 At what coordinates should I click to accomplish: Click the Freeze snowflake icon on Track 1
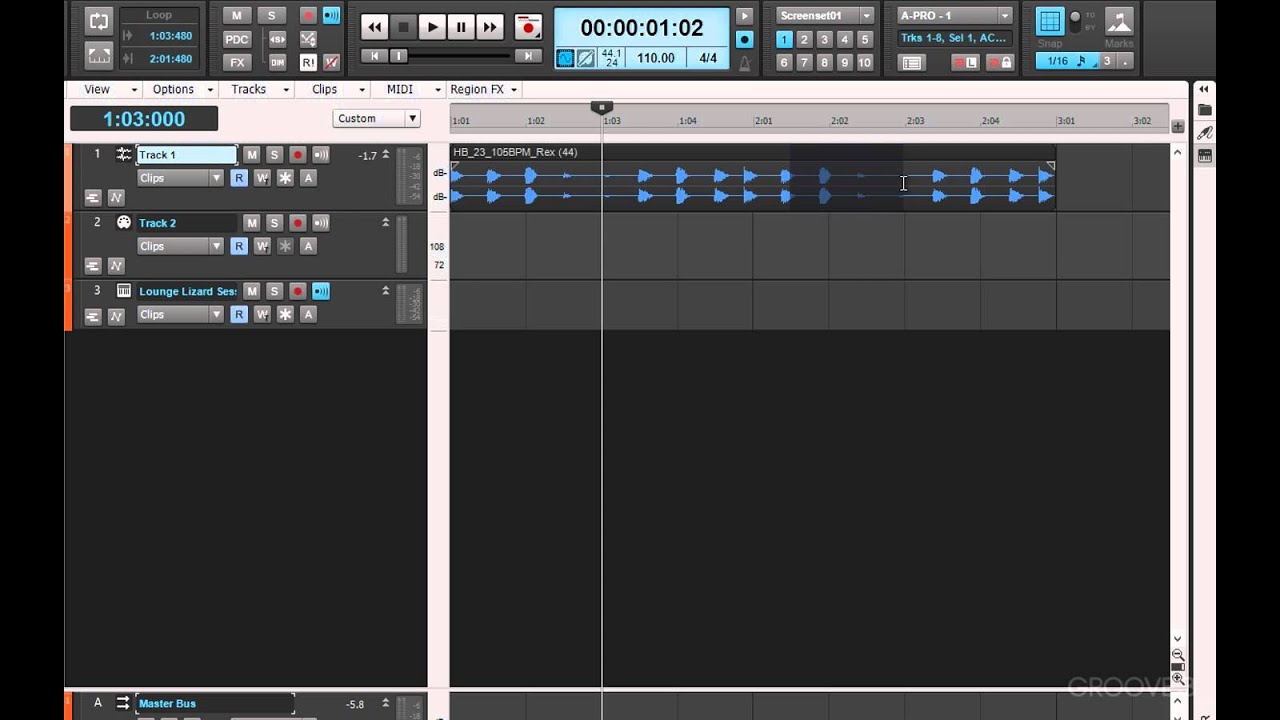(285, 178)
